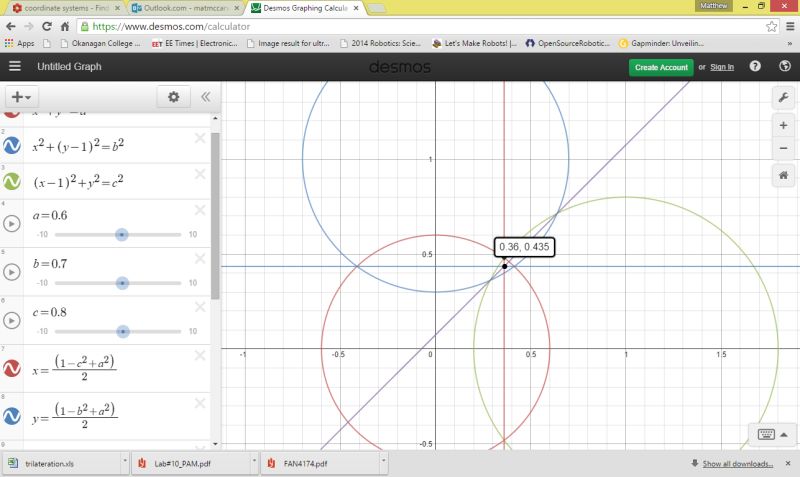The height and width of the screenshot is (477, 800).
Task: Play the slider animation for c
Action: click(12, 320)
